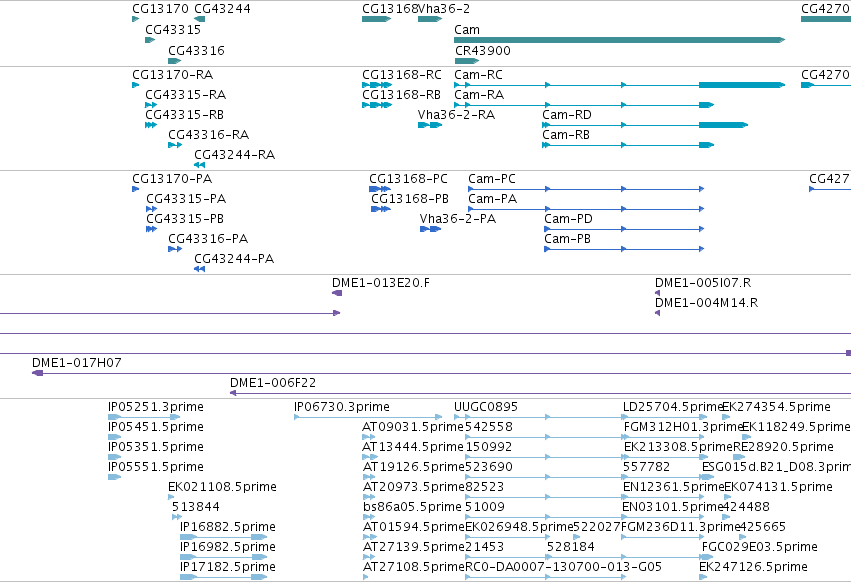This screenshot has height=582, width=851.
Task: Click the CR43900 gene label
Action: (482, 50)
